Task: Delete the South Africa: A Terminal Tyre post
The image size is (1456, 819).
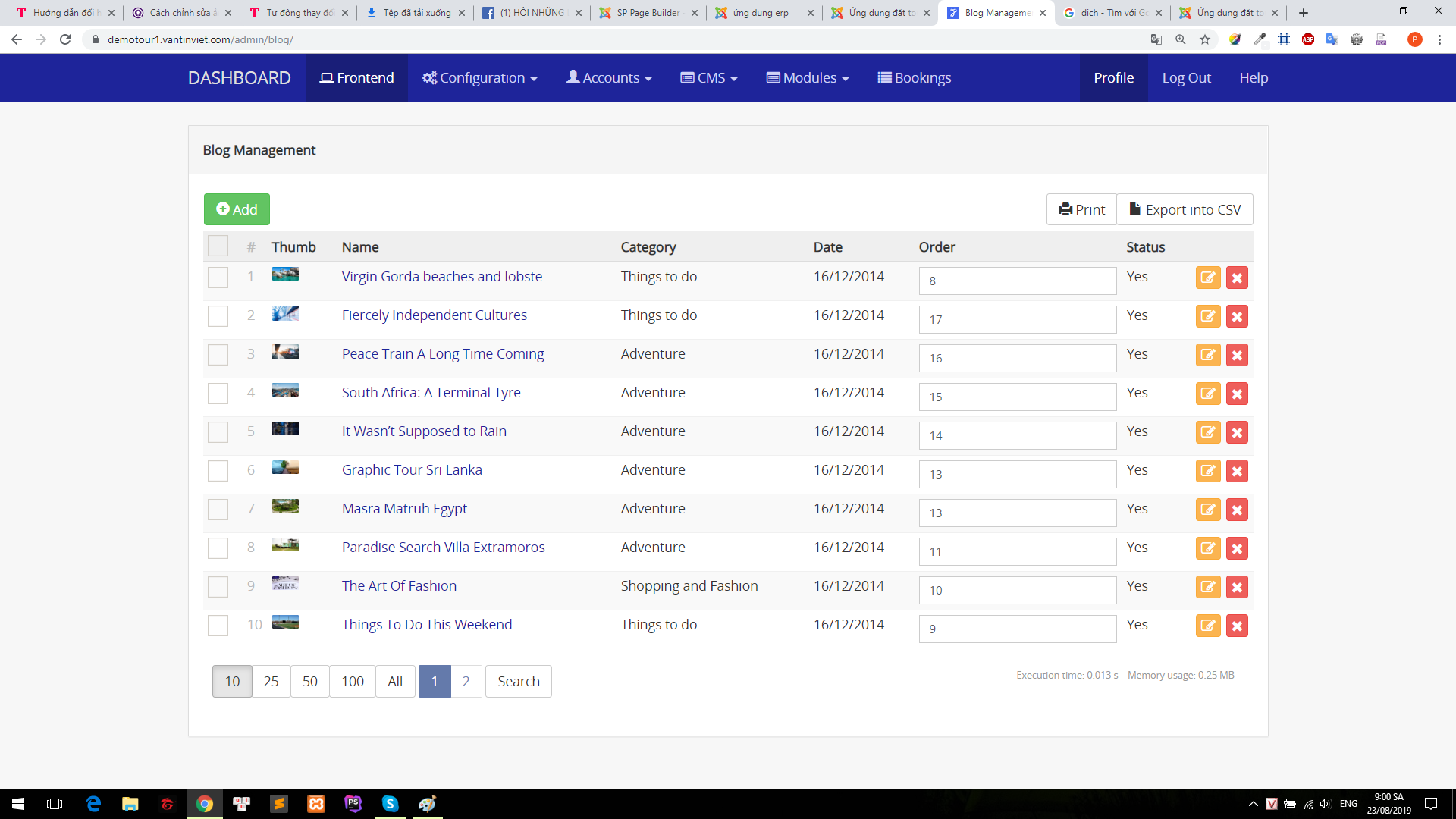Action: tap(1237, 394)
